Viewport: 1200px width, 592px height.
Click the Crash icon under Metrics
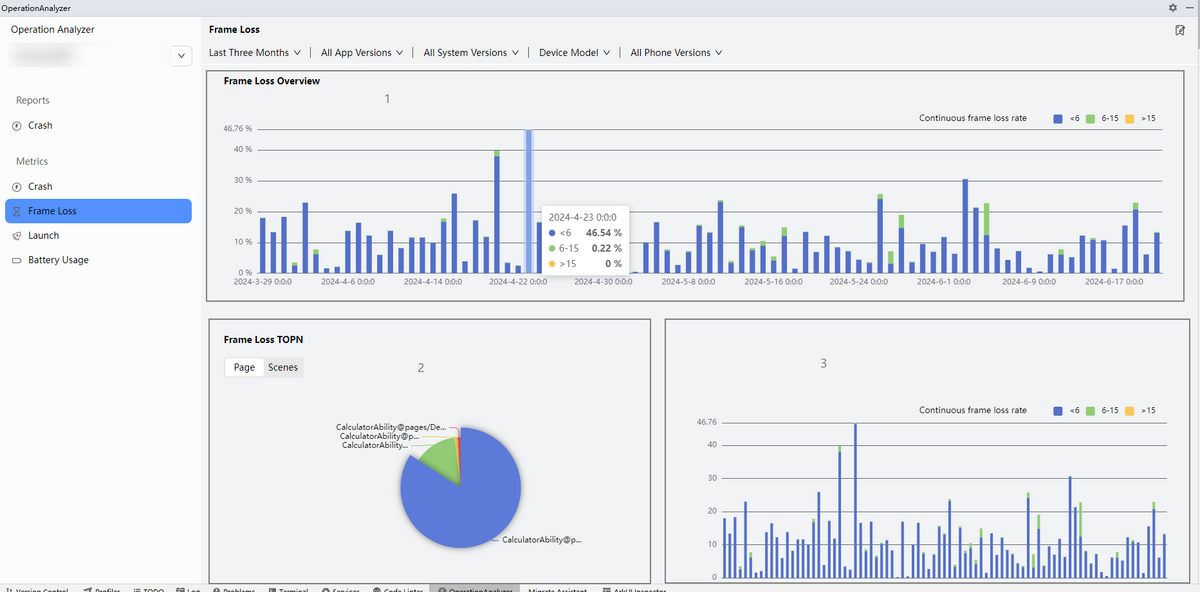pos(16,187)
